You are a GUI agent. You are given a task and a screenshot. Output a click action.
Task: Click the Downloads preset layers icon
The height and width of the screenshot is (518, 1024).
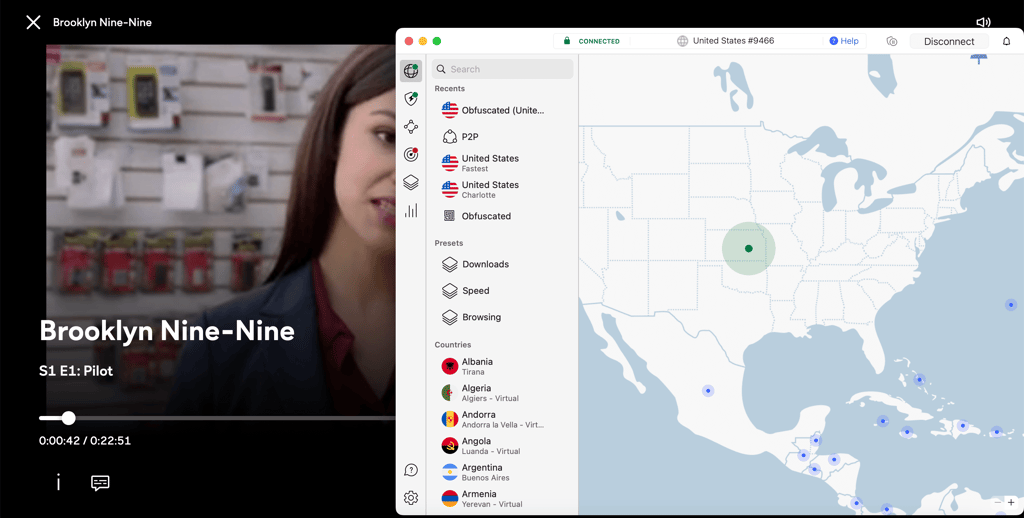coord(449,265)
